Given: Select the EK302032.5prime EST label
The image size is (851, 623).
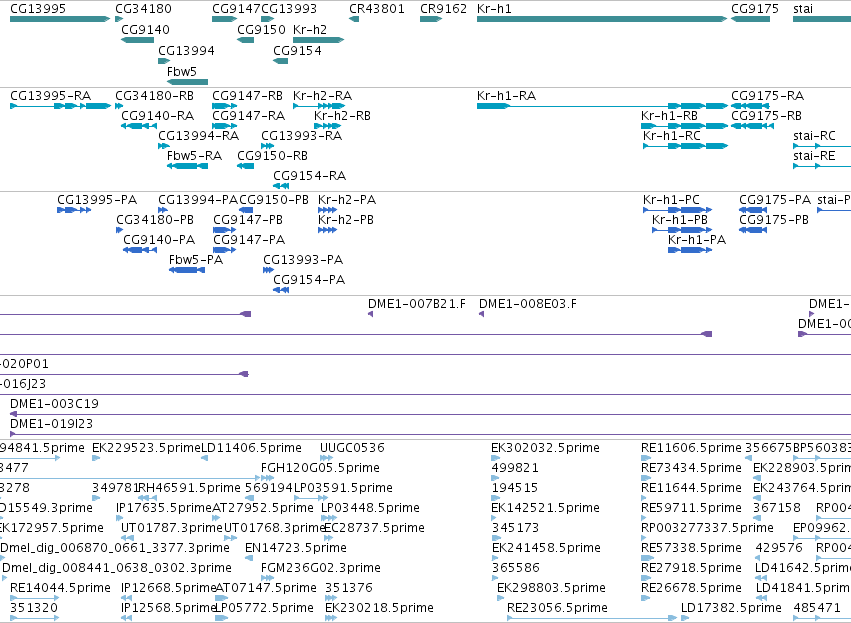Looking at the screenshot, I should pos(545,448).
